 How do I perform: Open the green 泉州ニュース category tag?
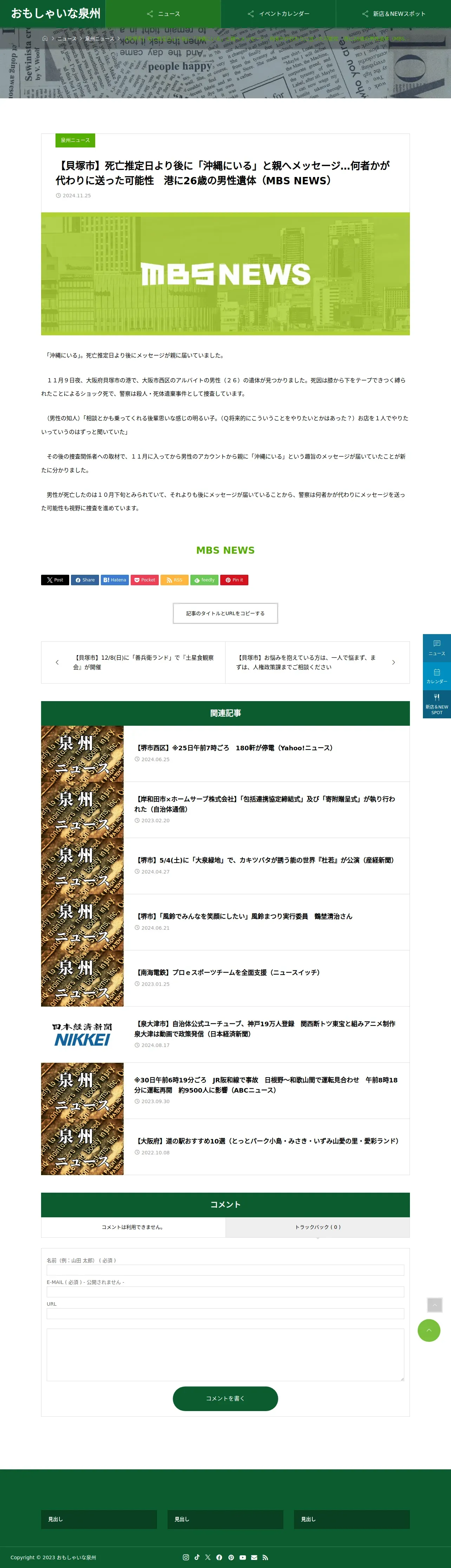click(75, 140)
